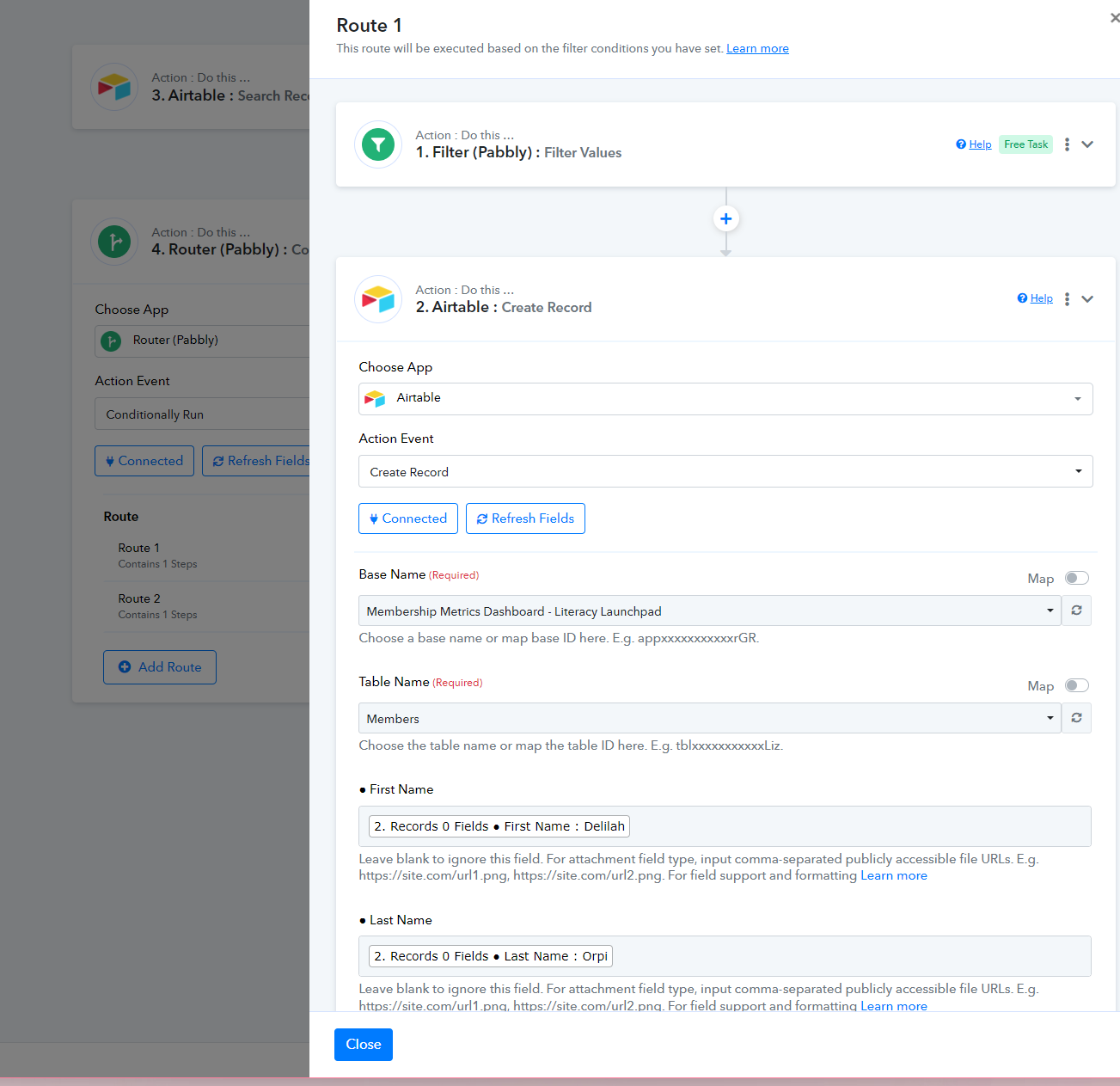Open the Table Name dropdown showing Members
1120x1086 pixels.
[710, 718]
